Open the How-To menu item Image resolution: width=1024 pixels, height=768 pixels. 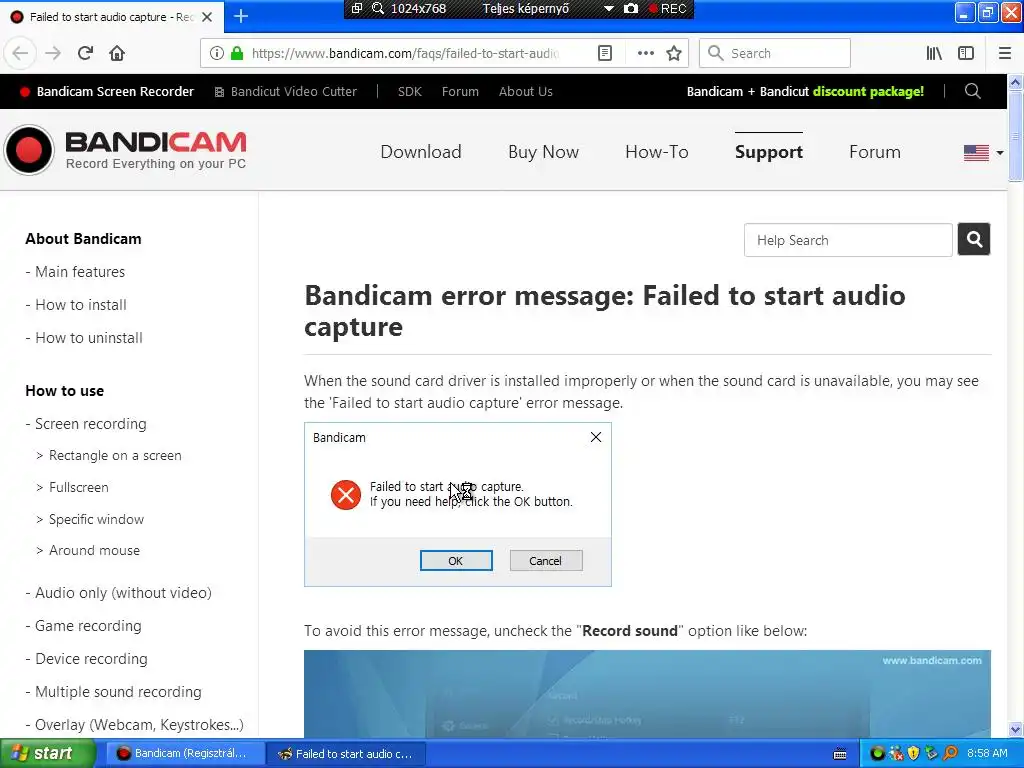click(656, 152)
